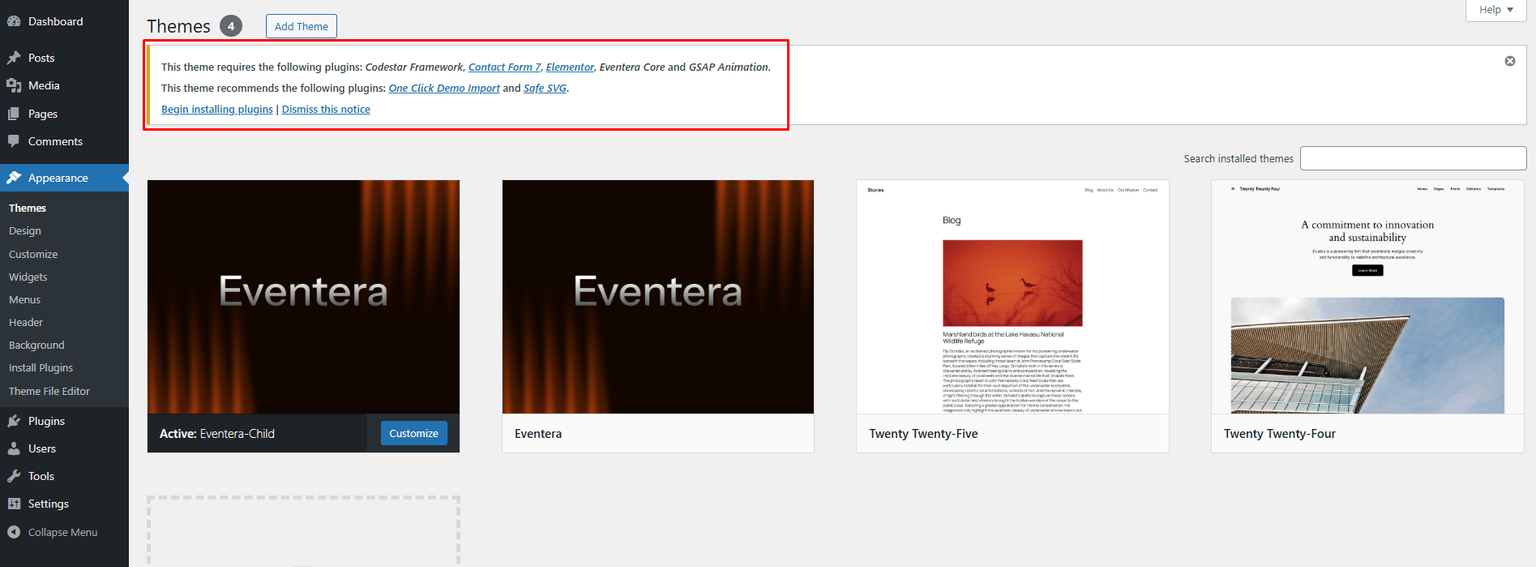Click the Search installed themes label
This screenshot has width=1536, height=567.
[1238, 158]
